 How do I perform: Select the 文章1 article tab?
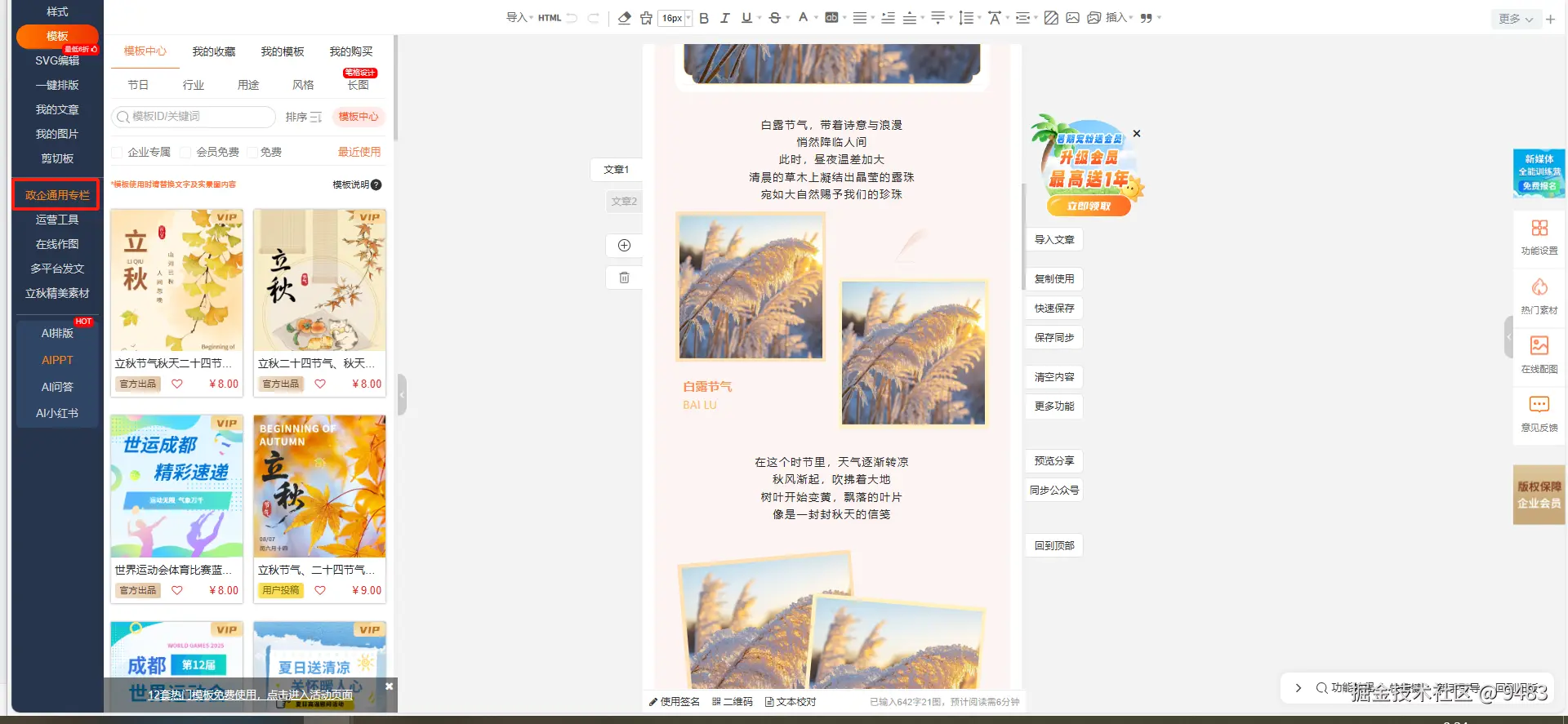616,170
